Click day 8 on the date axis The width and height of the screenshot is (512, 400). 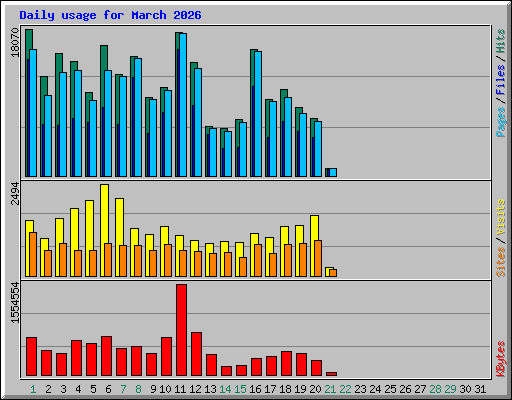click(138, 389)
